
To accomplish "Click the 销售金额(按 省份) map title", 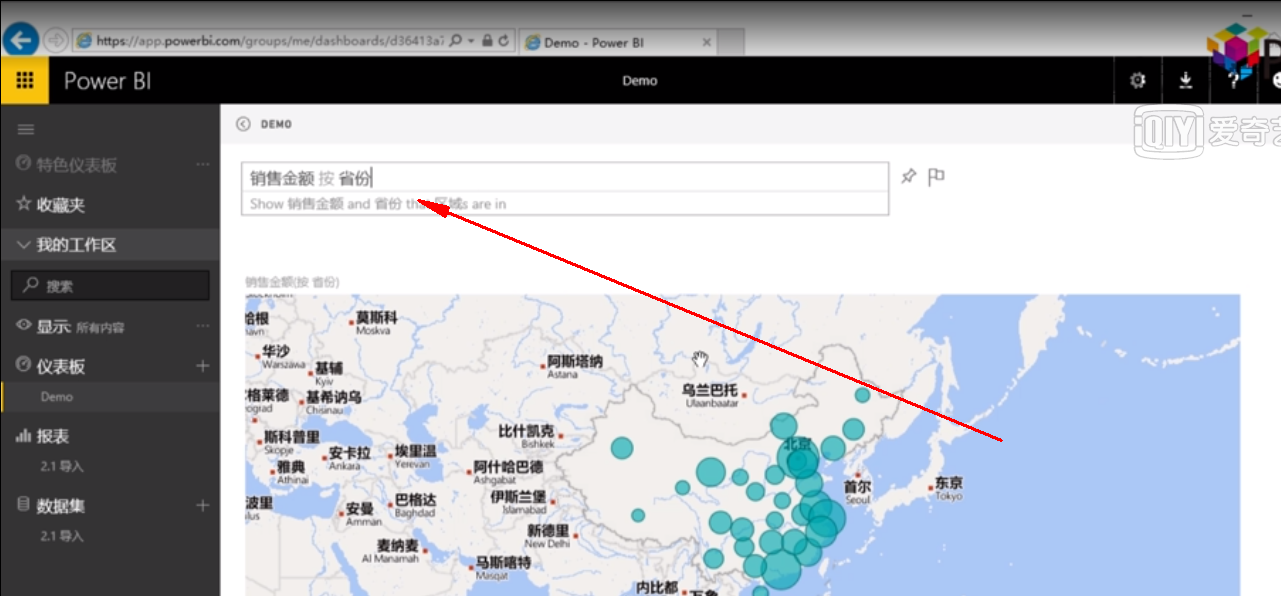I will coord(292,283).
